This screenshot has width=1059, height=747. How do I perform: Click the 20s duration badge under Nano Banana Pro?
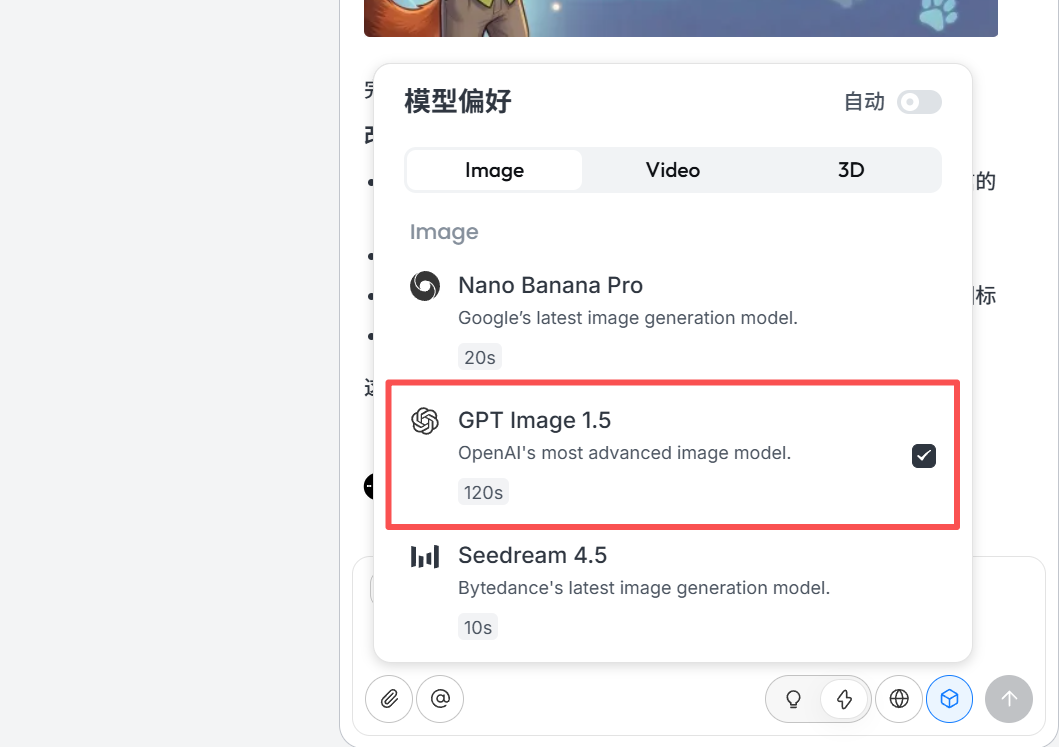[478, 356]
